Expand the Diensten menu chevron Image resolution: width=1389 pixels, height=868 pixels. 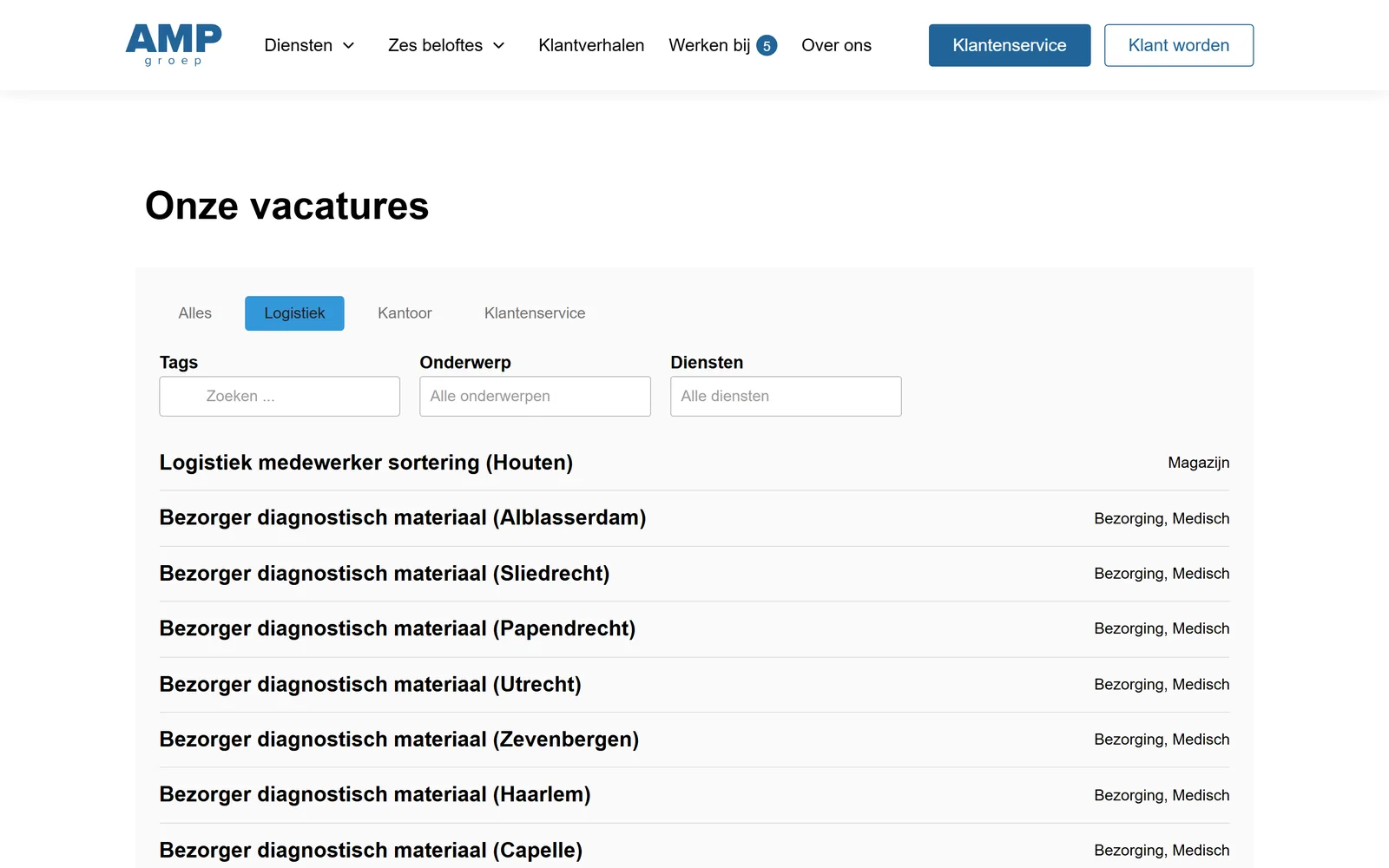349,45
